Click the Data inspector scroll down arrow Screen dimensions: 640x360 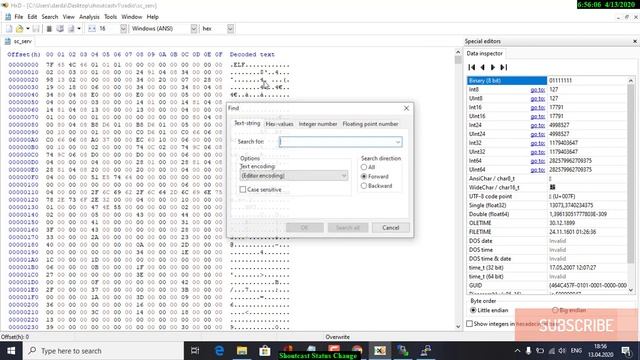click(x=631, y=289)
